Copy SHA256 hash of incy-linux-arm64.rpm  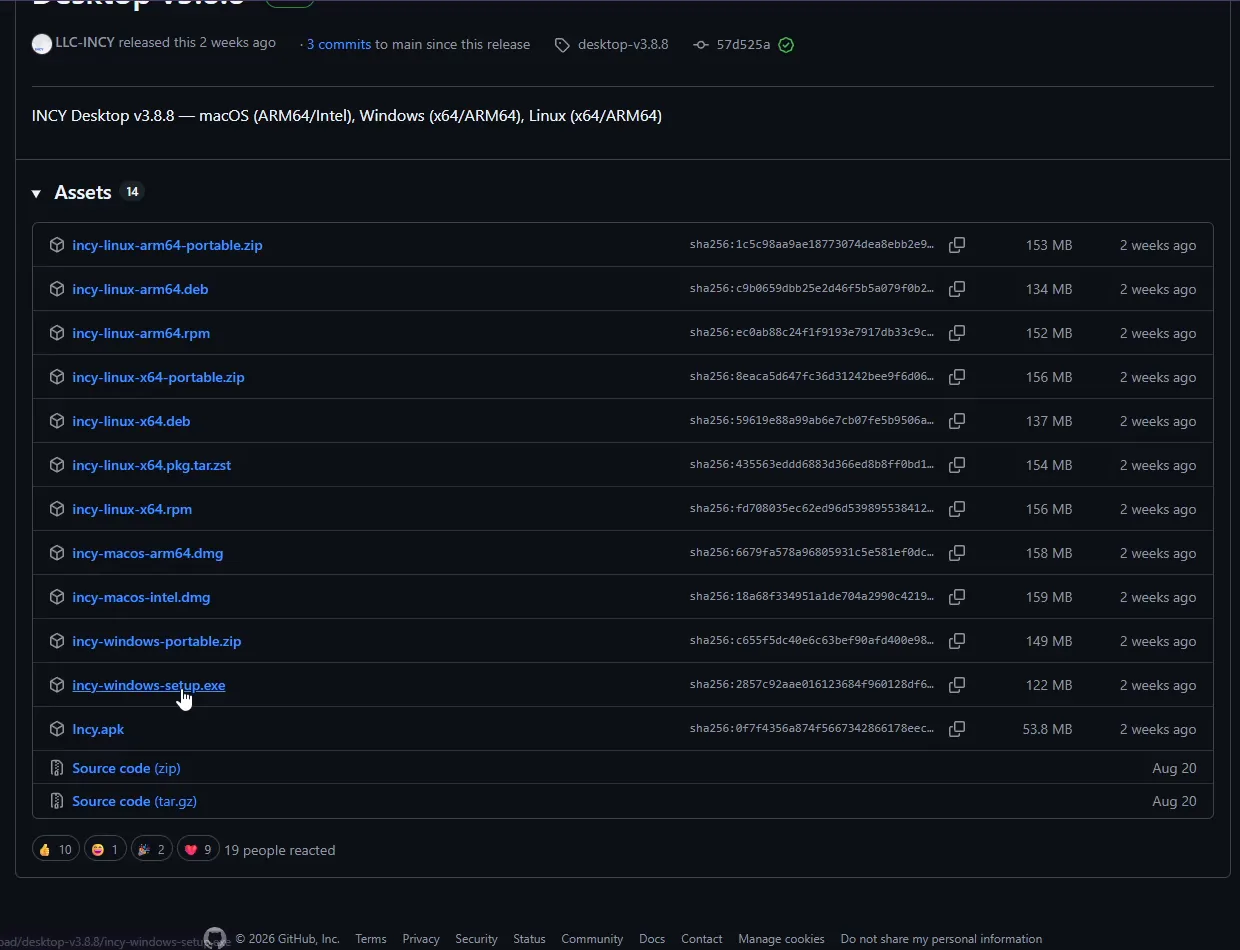point(957,333)
